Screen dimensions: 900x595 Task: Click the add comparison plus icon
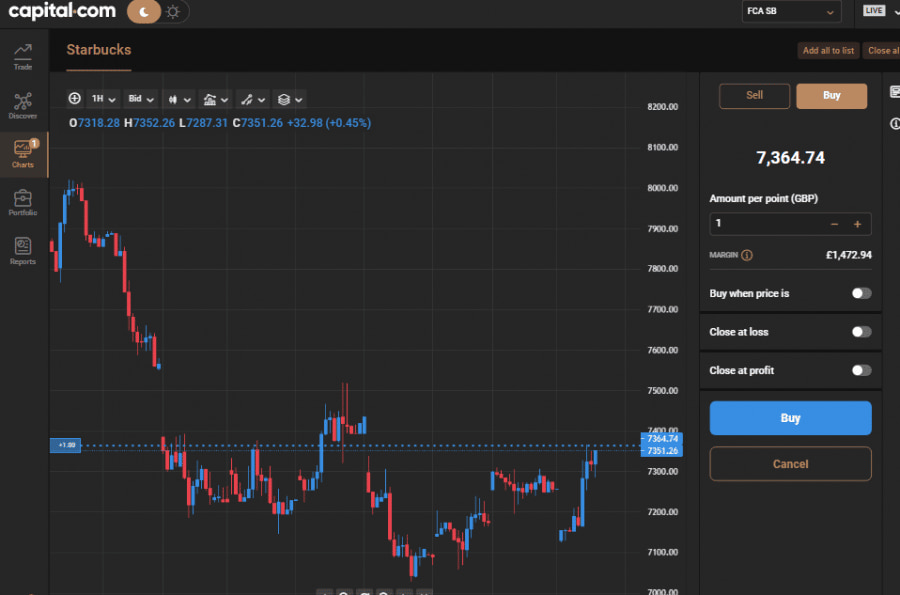tap(75, 99)
